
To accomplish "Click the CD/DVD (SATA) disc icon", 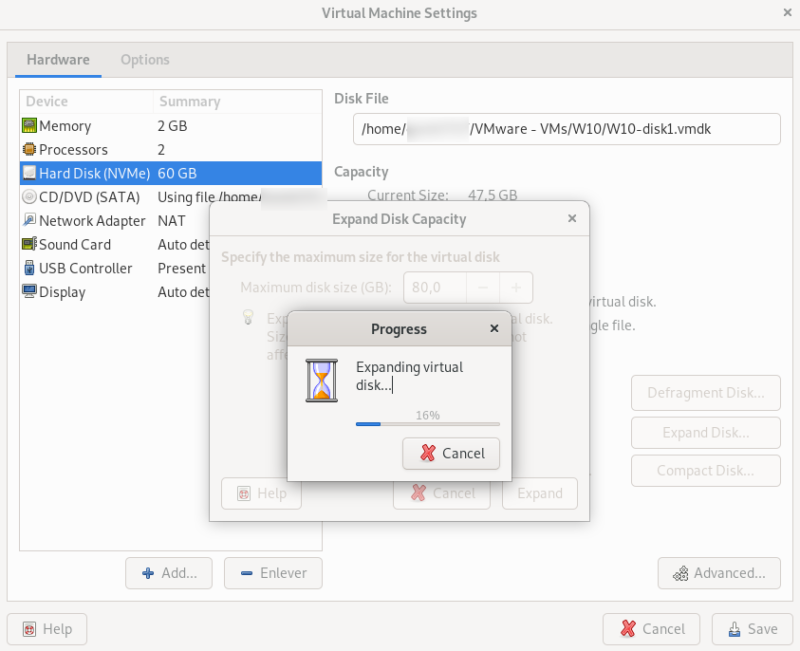I will (30, 197).
